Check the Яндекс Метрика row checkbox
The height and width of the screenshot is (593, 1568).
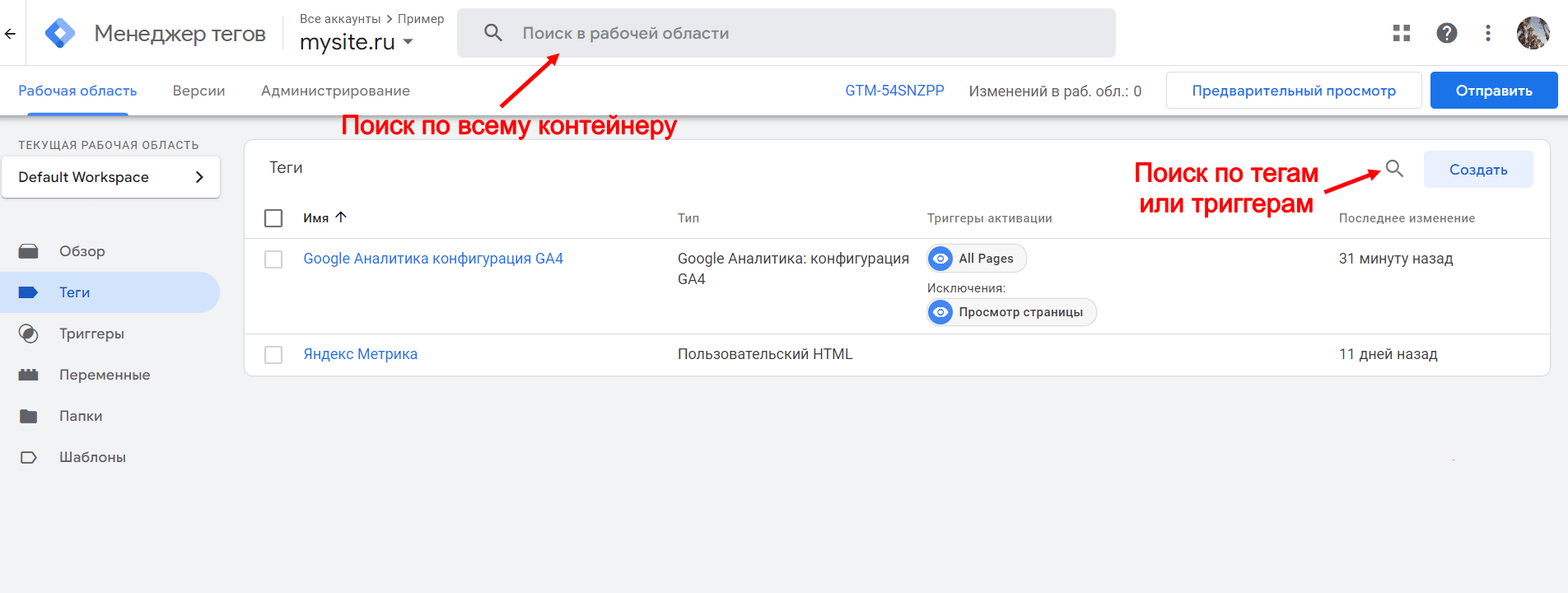[x=273, y=355]
